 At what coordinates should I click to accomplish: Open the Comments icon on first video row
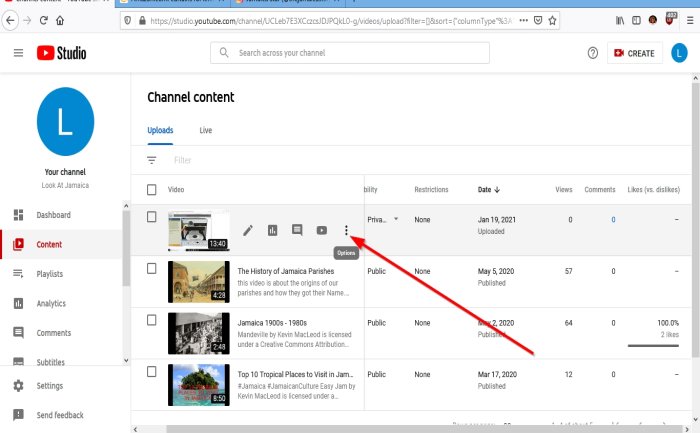click(297, 230)
